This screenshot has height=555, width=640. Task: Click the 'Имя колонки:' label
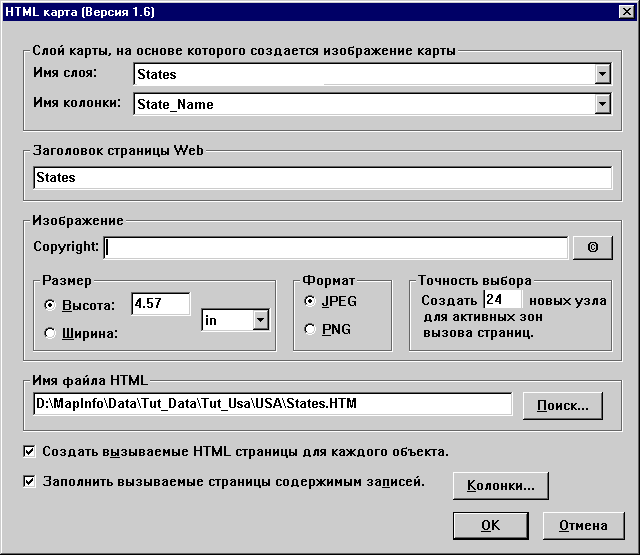77,102
